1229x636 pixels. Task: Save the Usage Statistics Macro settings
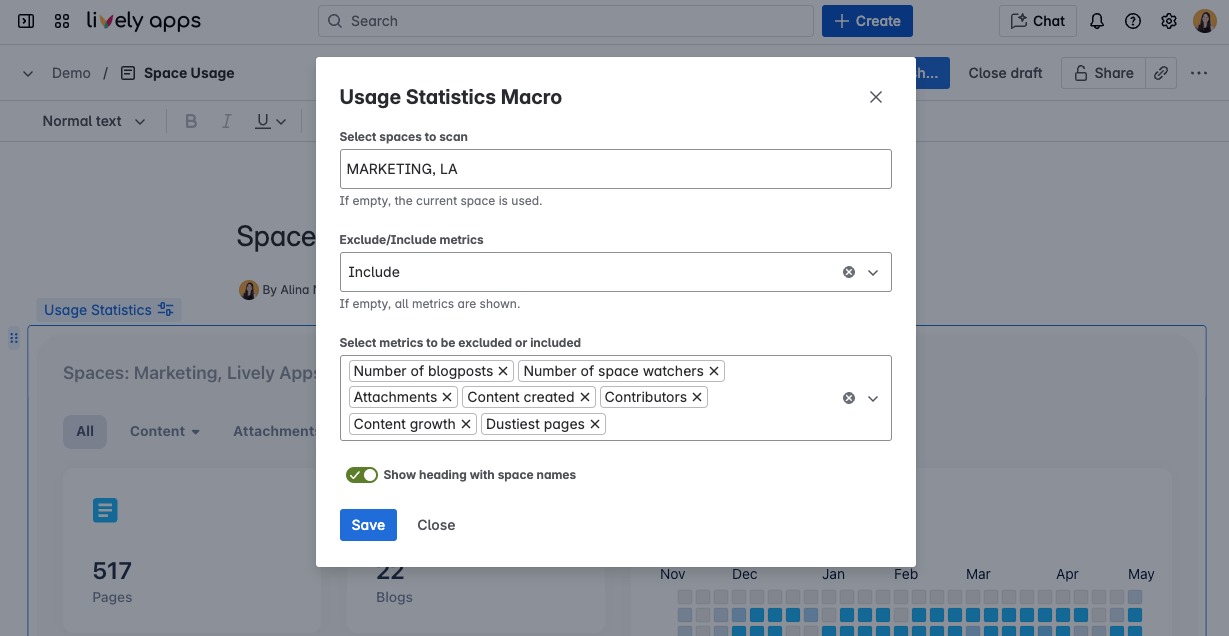(x=368, y=524)
